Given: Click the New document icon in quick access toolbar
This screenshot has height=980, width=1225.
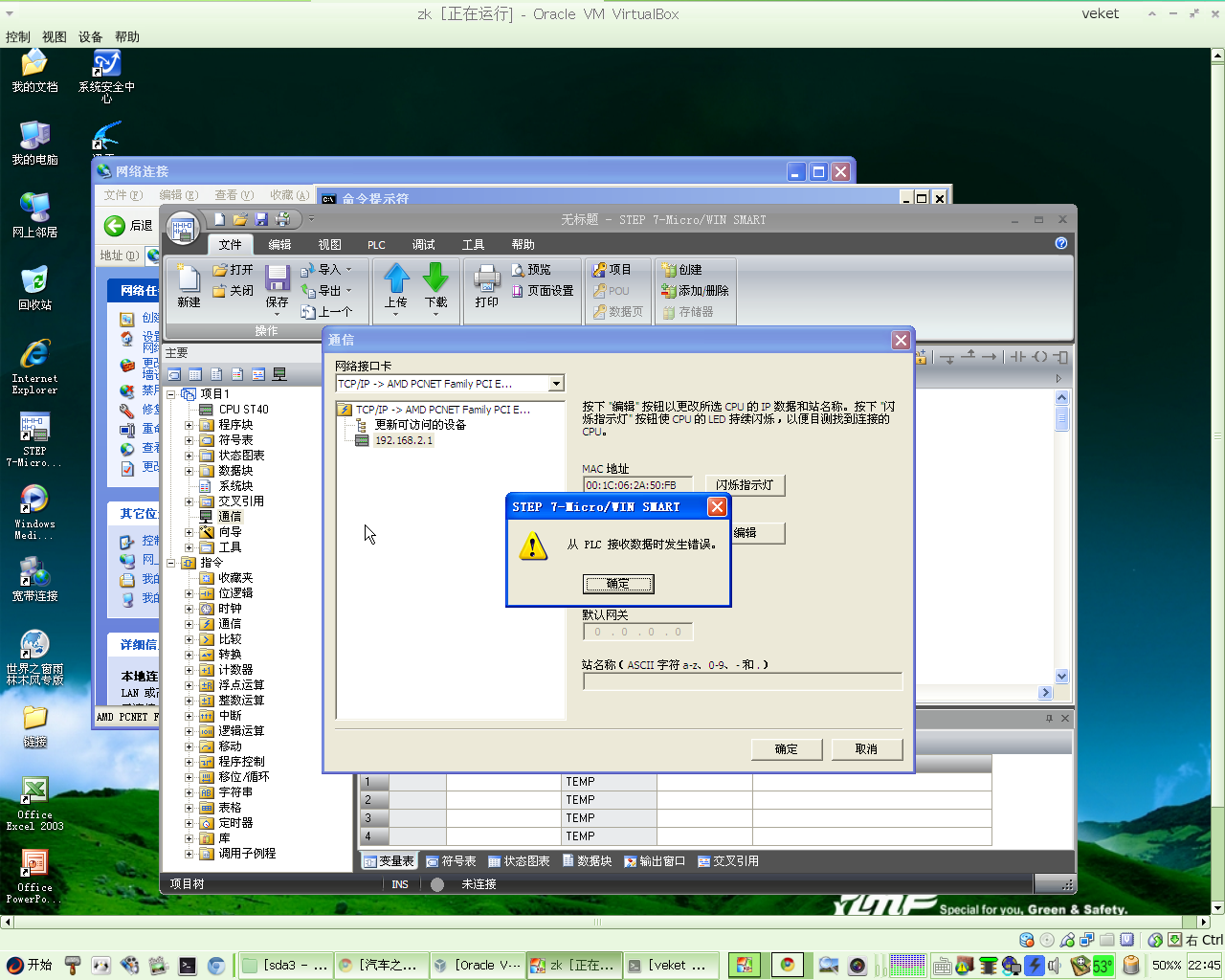Looking at the screenshot, I should pyautogui.click(x=219, y=220).
